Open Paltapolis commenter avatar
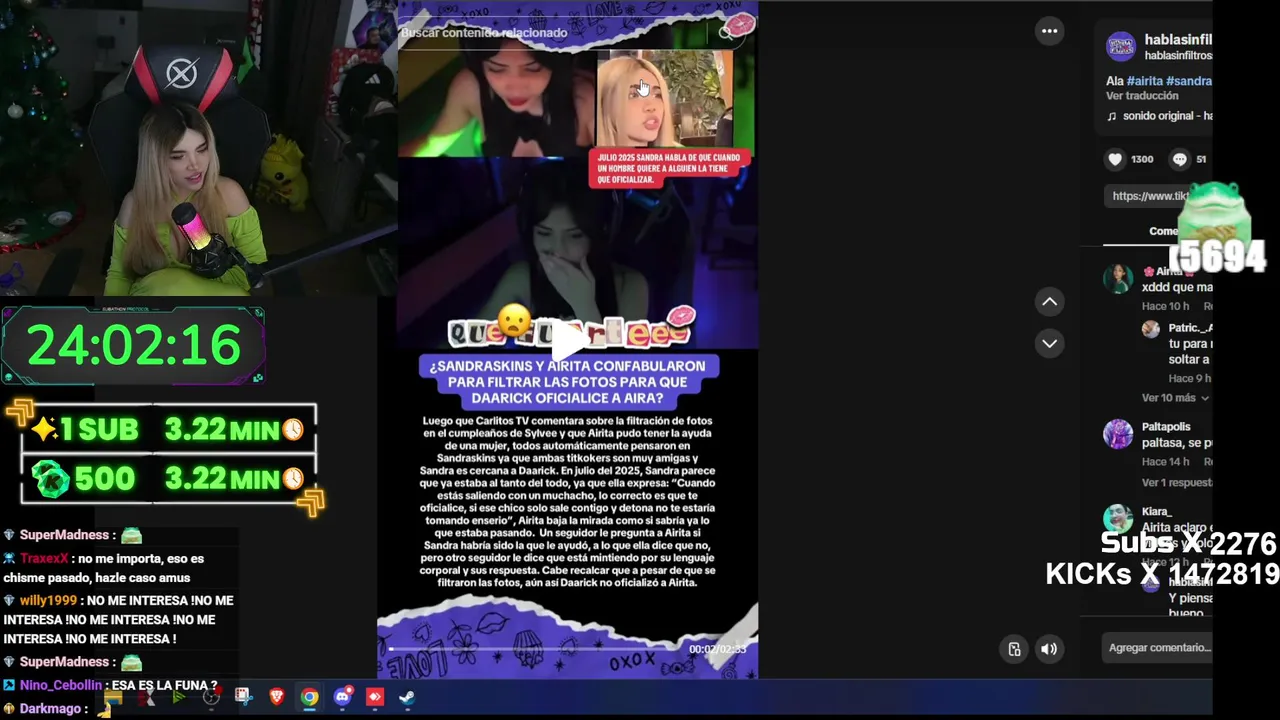 (1118, 434)
